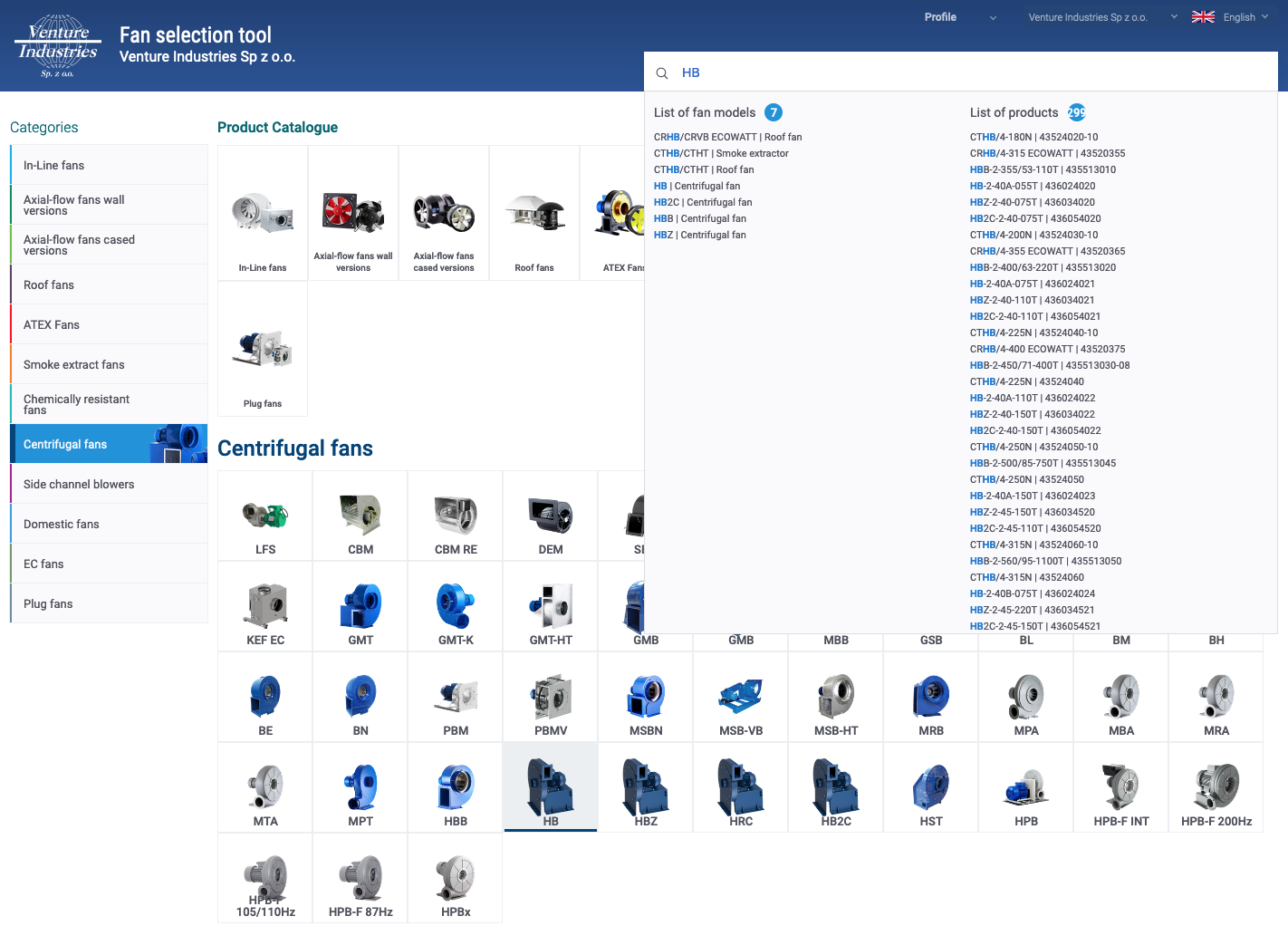Open the DEM fan model

point(551,516)
